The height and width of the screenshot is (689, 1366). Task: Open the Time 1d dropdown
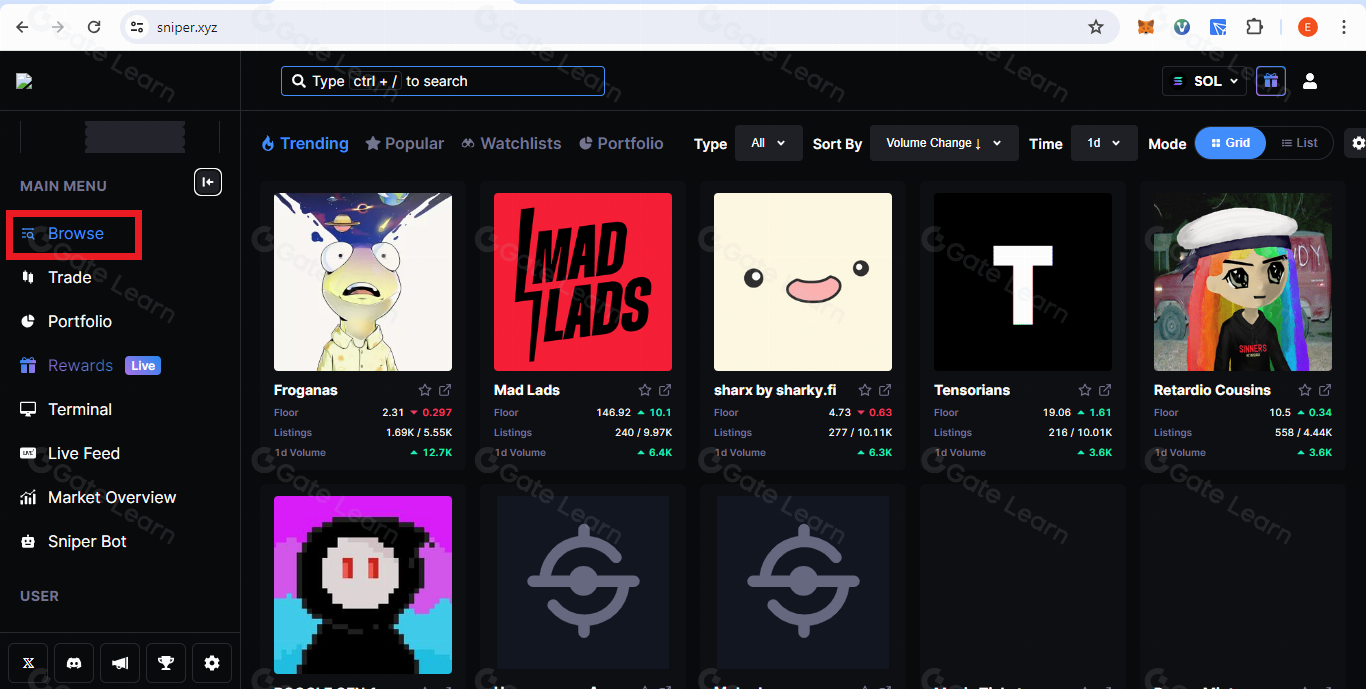pyautogui.click(x=1103, y=143)
